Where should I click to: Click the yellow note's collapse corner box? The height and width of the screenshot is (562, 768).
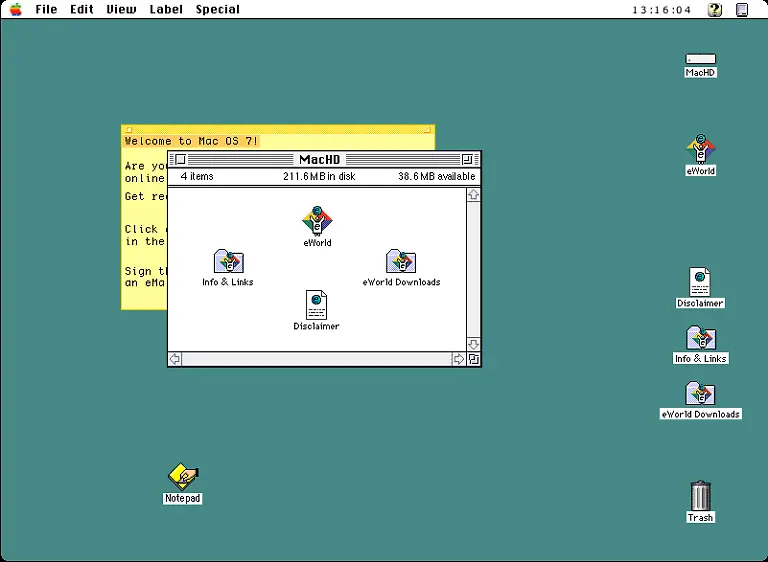[427, 130]
